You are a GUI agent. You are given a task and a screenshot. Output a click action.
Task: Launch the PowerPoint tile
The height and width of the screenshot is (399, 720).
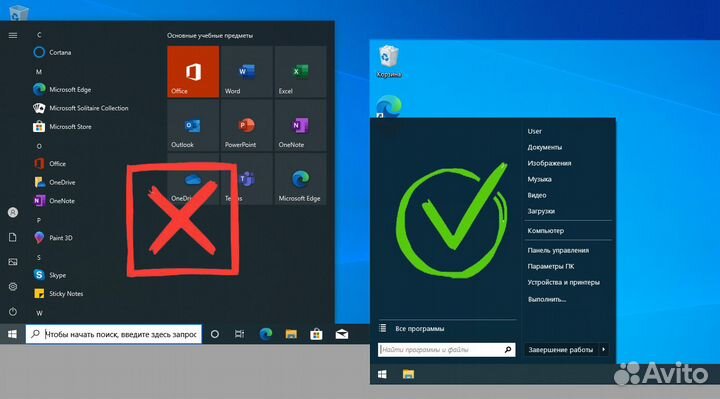(x=247, y=125)
